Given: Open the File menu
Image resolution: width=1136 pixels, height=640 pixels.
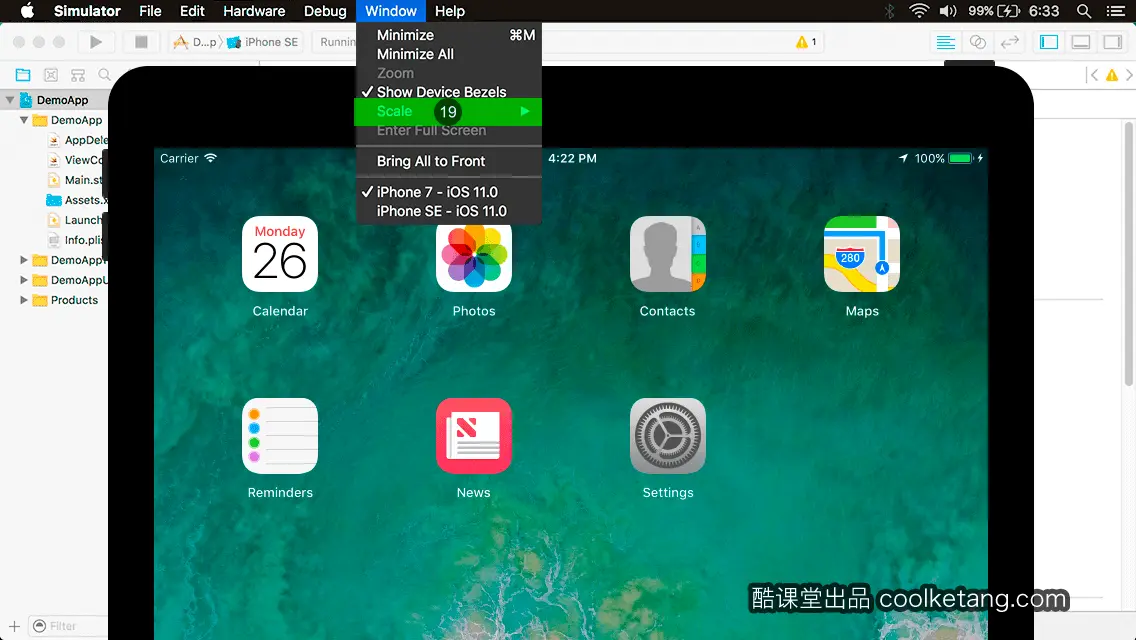Looking at the screenshot, I should coord(150,11).
